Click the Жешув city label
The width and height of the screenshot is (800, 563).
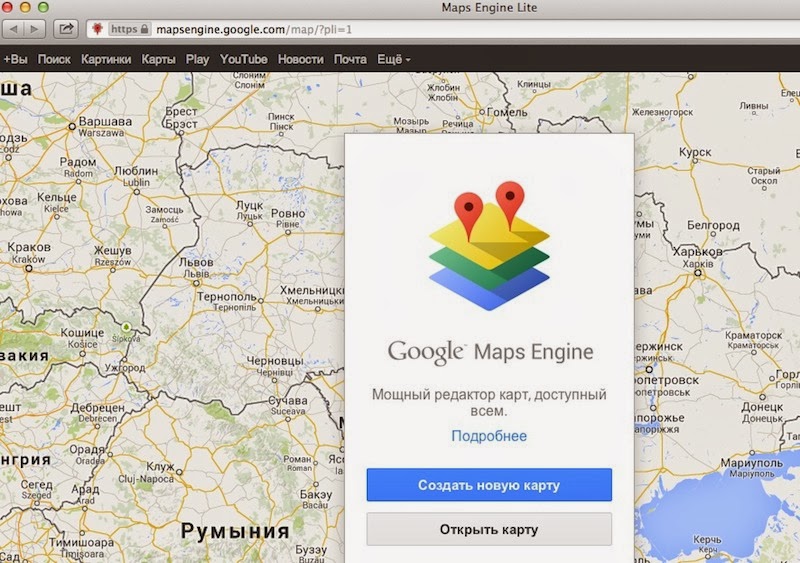tap(113, 251)
